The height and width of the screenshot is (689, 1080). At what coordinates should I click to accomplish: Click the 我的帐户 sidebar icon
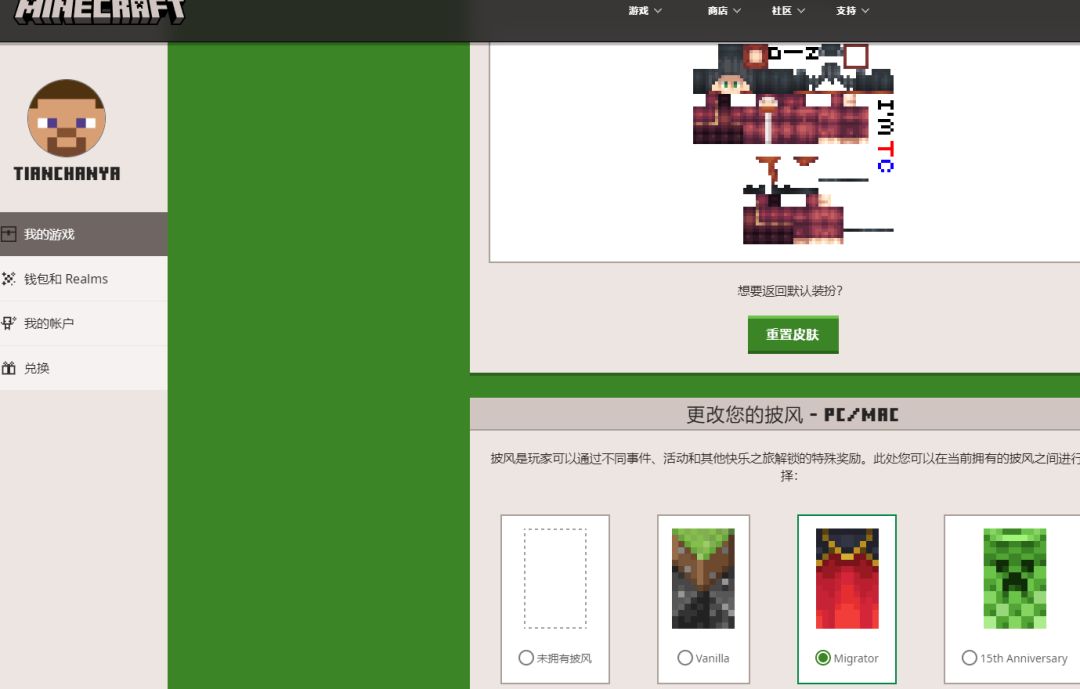click(x=8, y=323)
